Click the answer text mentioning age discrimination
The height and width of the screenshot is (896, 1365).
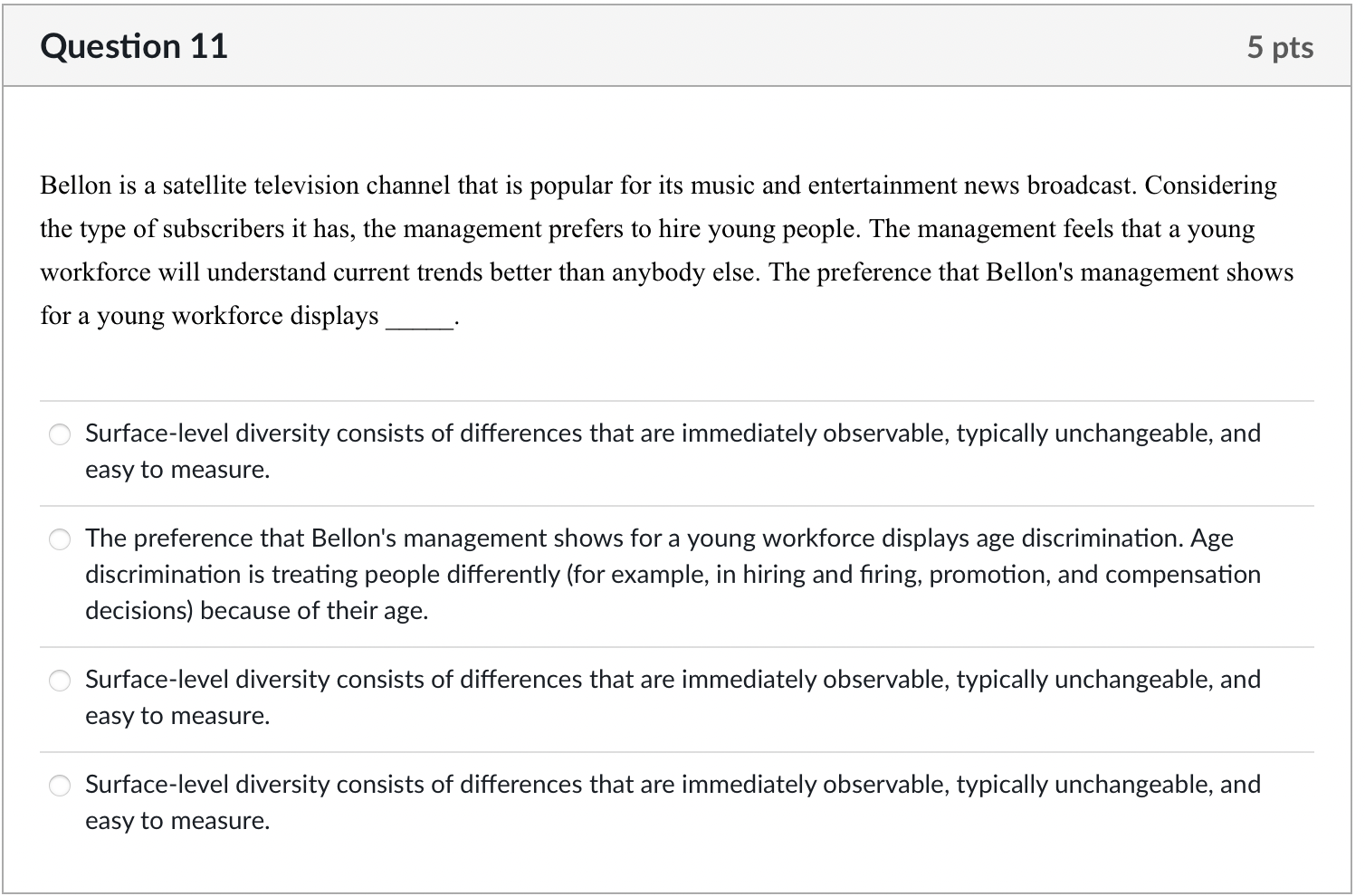(673, 574)
